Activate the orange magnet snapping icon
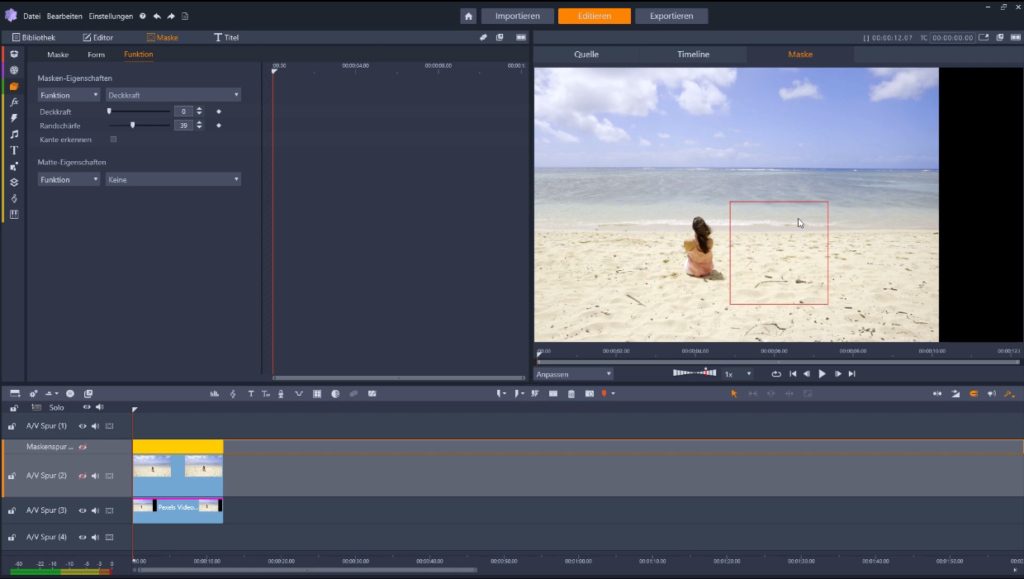Screen dimensions: 1024x579 [x=974, y=394]
